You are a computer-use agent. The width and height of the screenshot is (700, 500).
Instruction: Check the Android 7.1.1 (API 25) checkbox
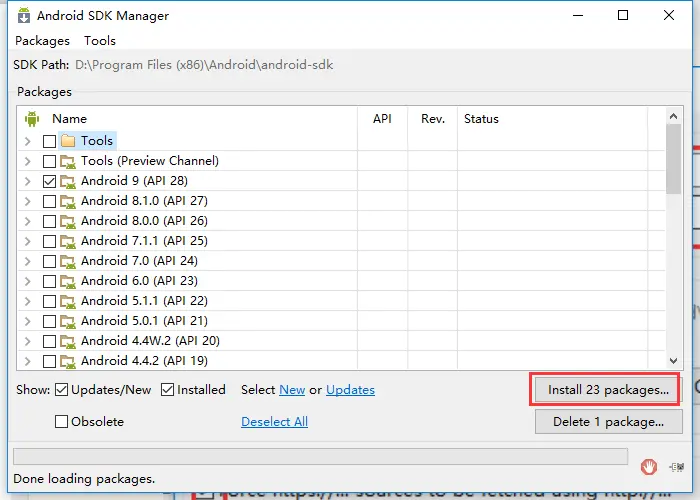pyautogui.click(x=49, y=242)
